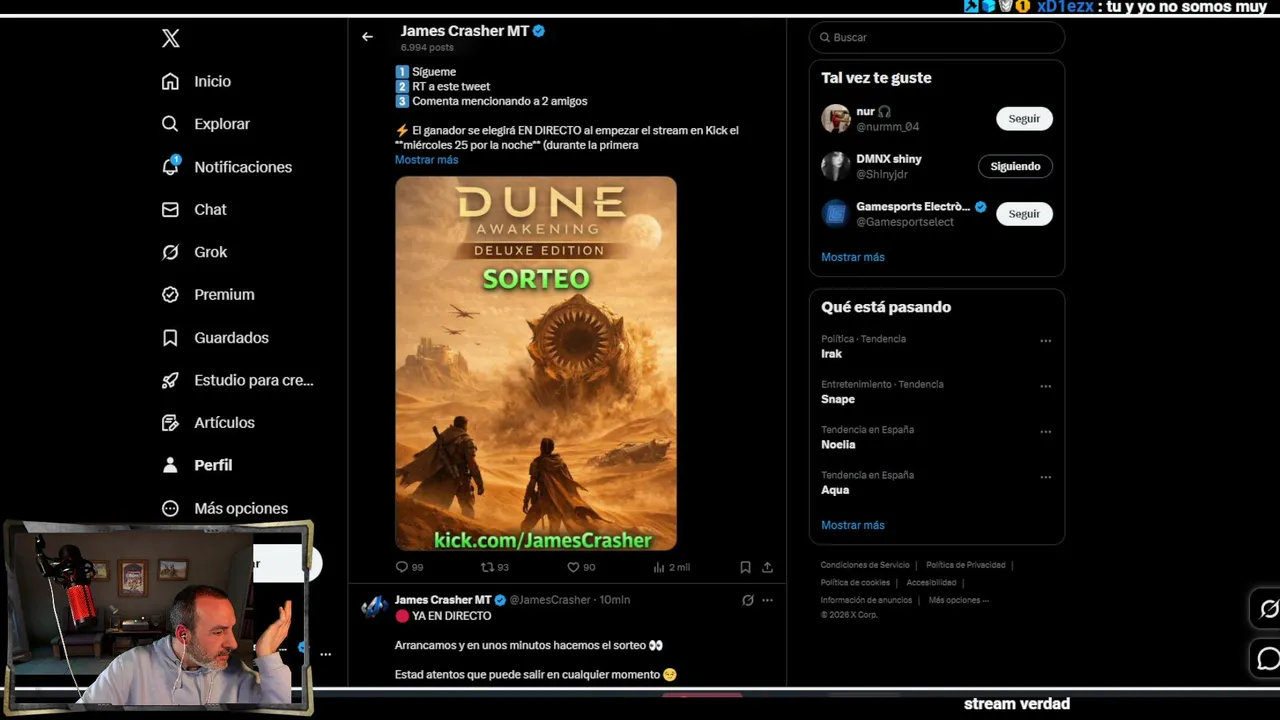This screenshot has width=1280, height=720.
Task: Go back with the arrow icon
Action: point(367,37)
